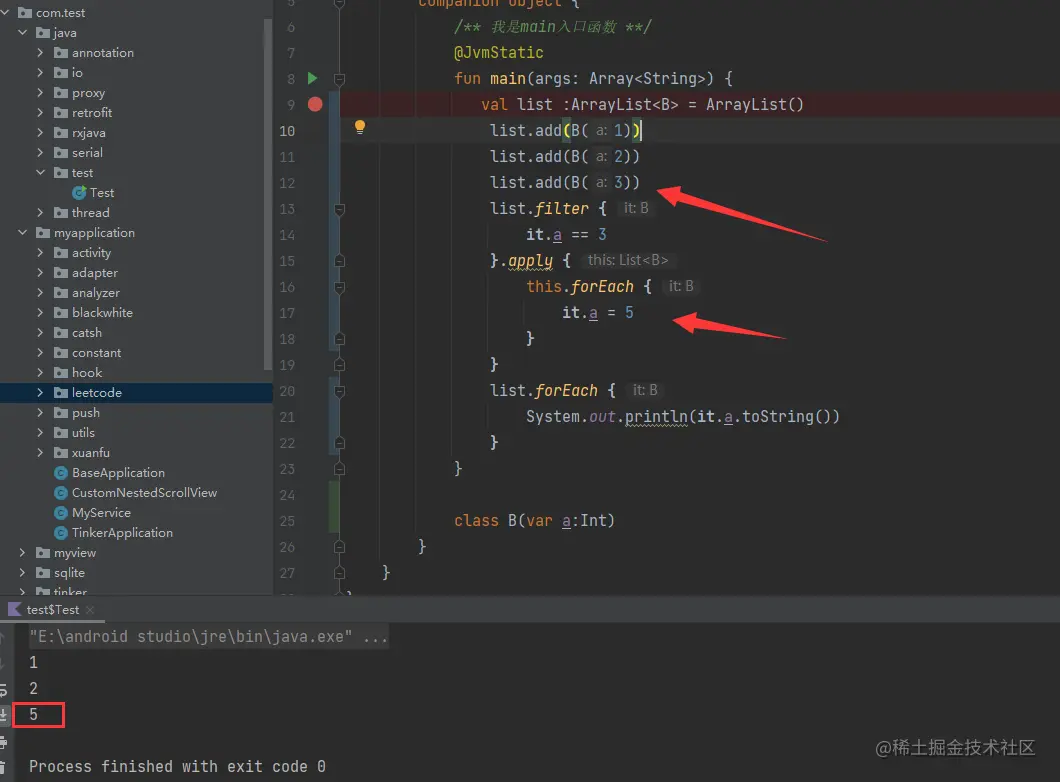Expand the selected leetcode folder
This screenshot has width=1060, height=782.
tap(40, 393)
